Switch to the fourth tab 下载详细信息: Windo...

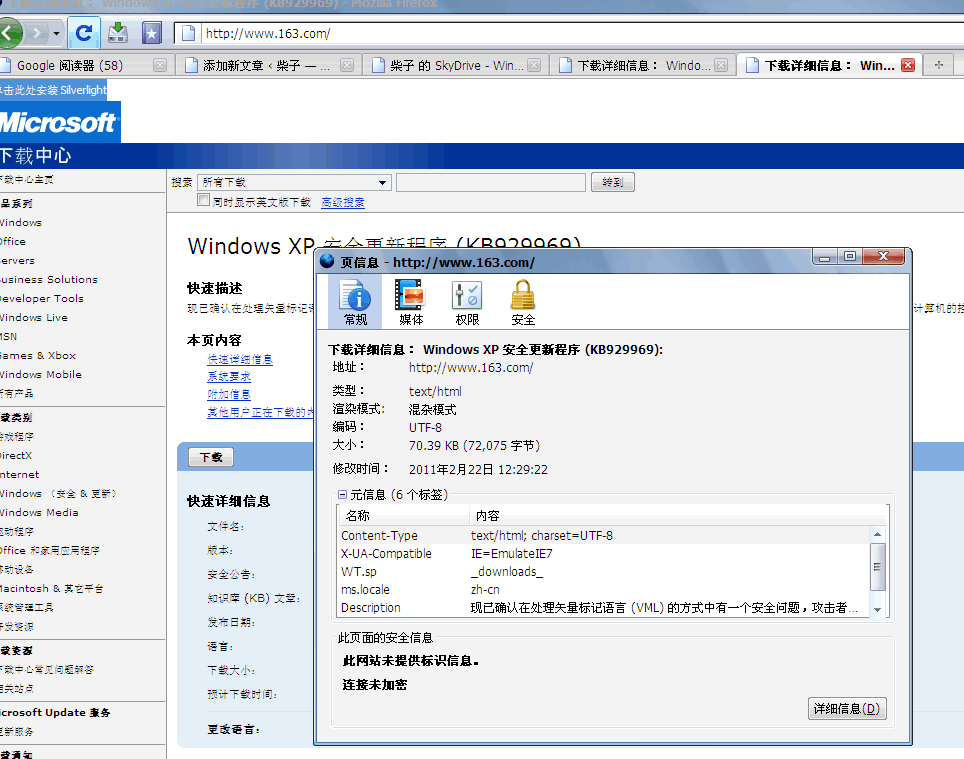point(642,65)
